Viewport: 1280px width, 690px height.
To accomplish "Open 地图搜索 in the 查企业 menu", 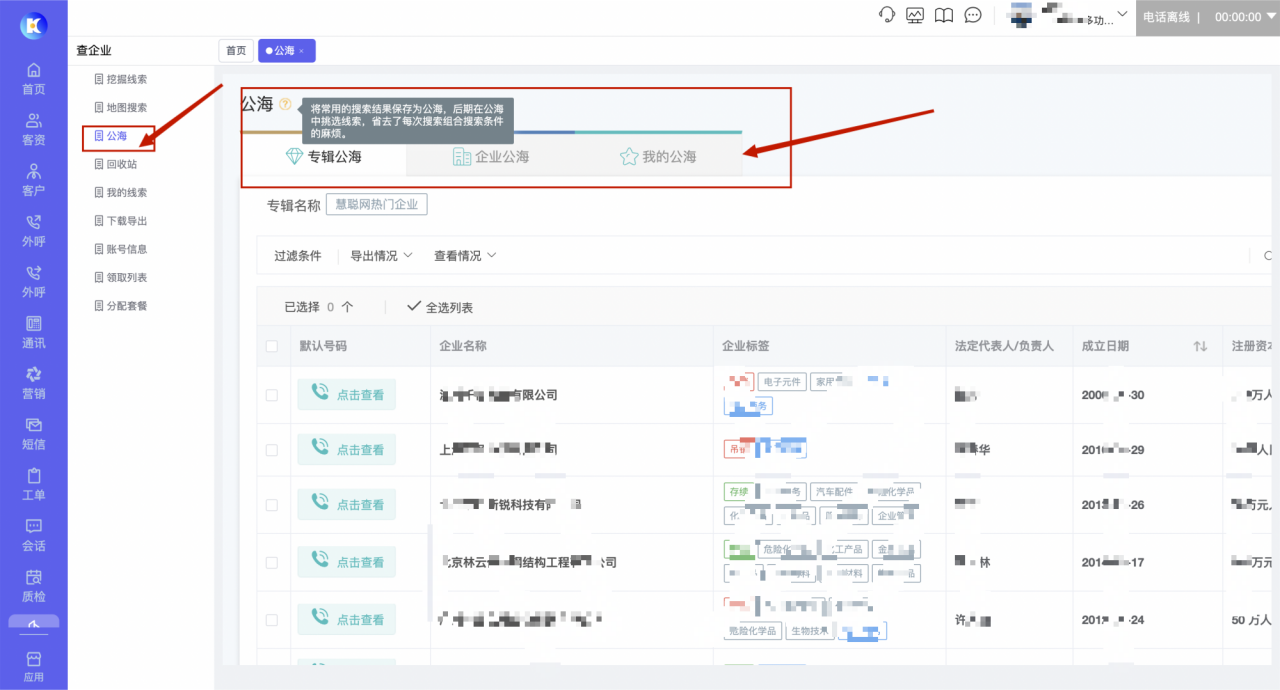I will coord(120,107).
